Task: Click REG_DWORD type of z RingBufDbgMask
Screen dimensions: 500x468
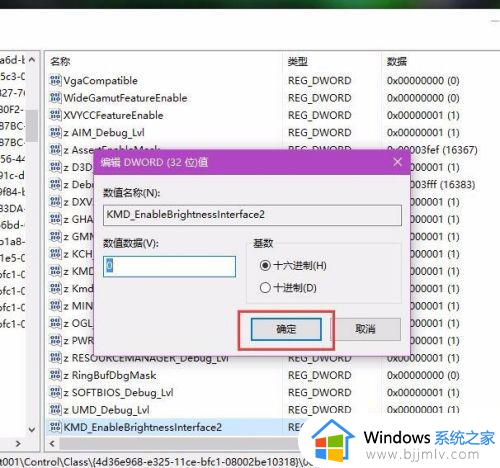Action: tap(319, 375)
